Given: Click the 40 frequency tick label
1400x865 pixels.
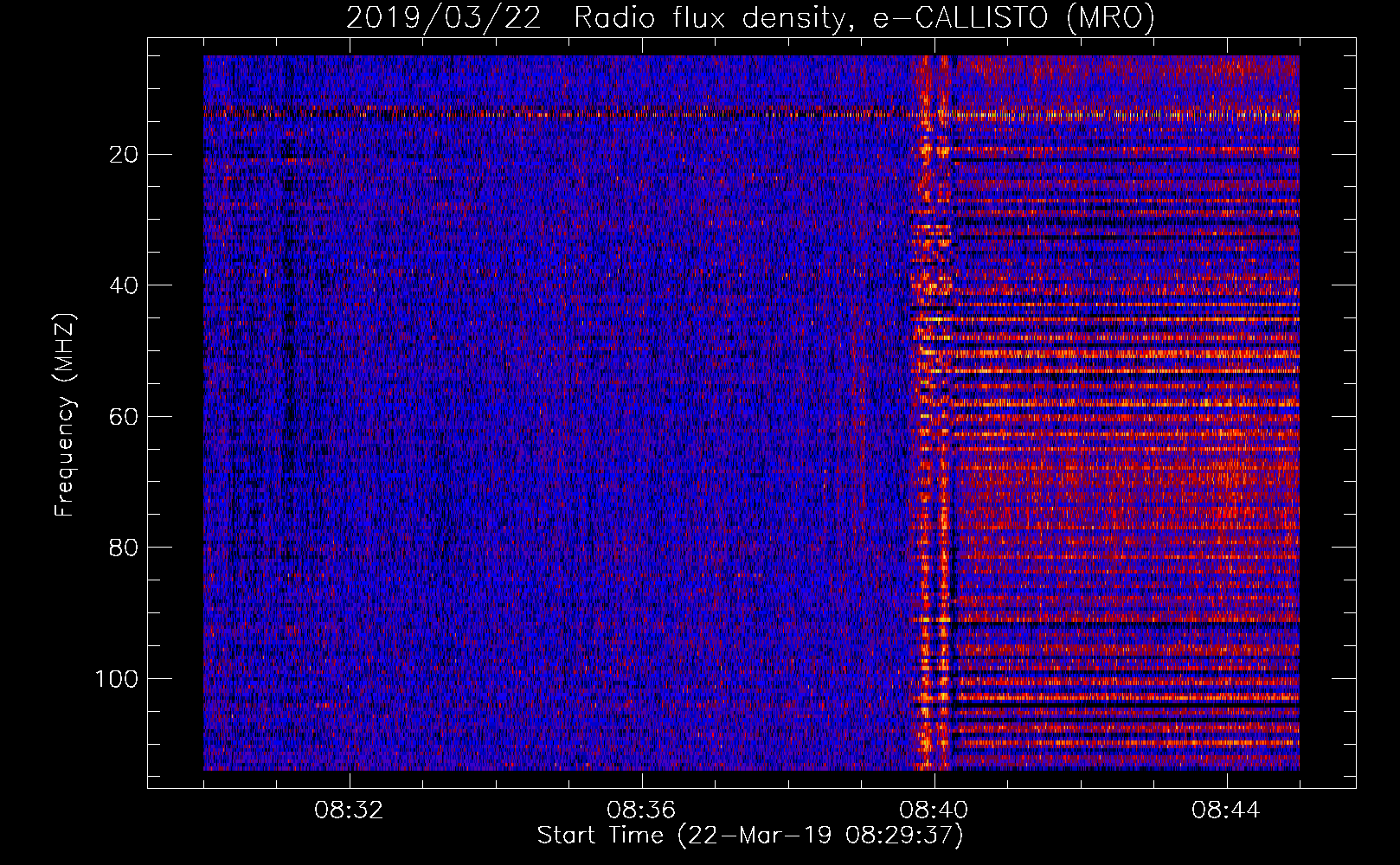Looking at the screenshot, I should click(125, 285).
